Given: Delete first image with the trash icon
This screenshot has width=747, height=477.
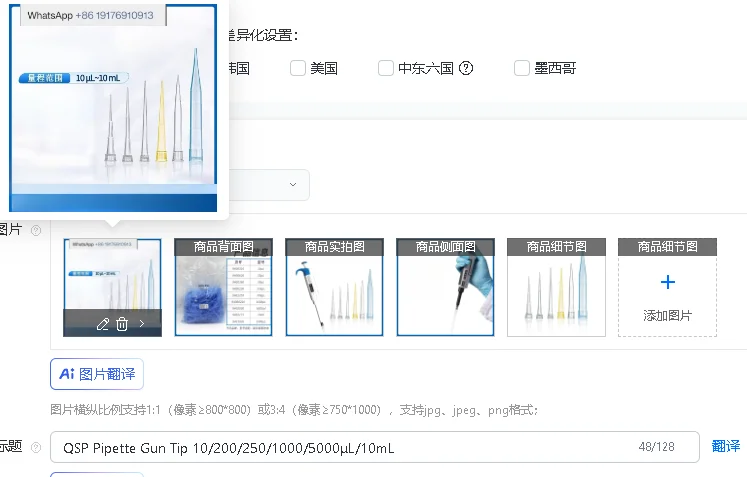Looking at the screenshot, I should point(122,325).
